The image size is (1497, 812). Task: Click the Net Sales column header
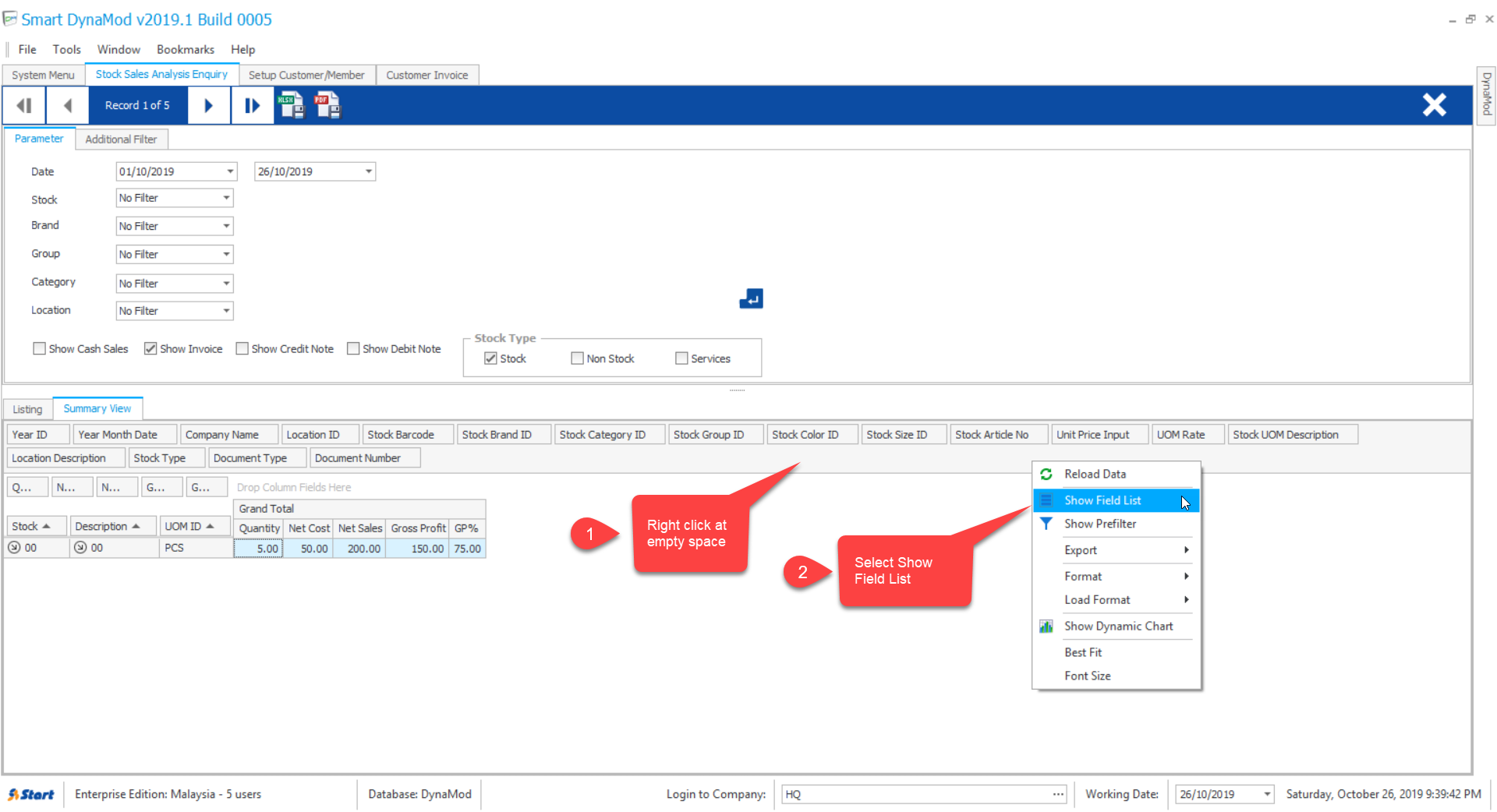(x=359, y=528)
